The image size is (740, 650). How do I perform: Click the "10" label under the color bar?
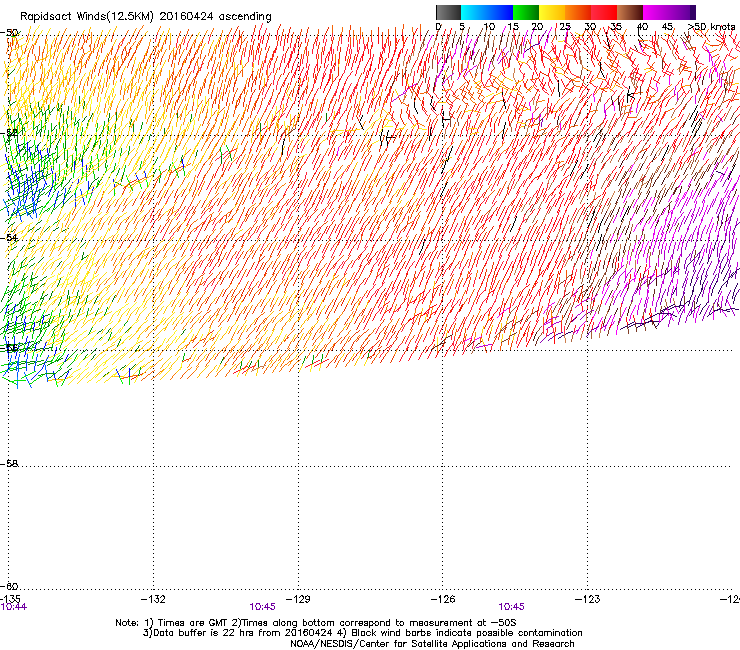coord(489,27)
